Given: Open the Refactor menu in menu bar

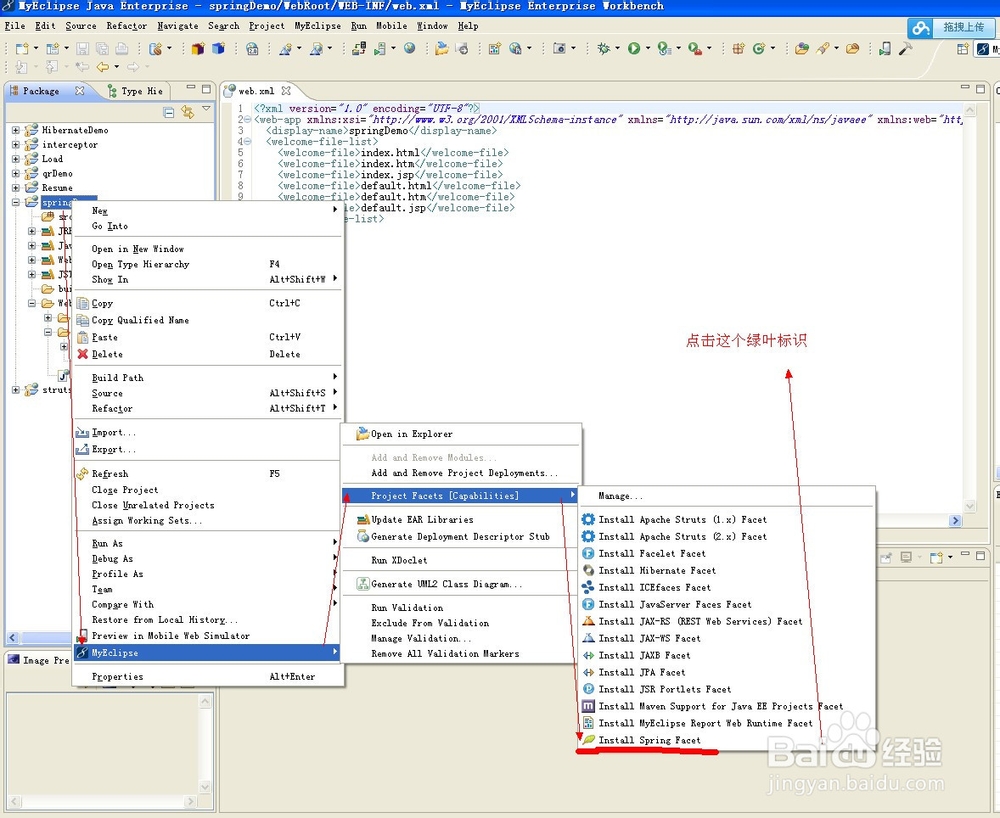Looking at the screenshot, I should point(126,26).
